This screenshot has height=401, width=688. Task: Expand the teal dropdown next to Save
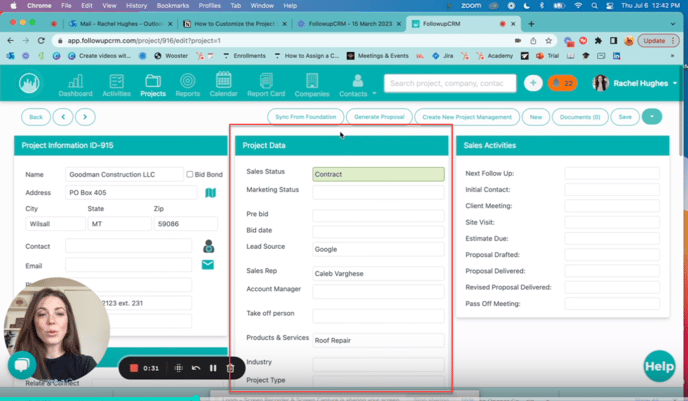click(652, 117)
